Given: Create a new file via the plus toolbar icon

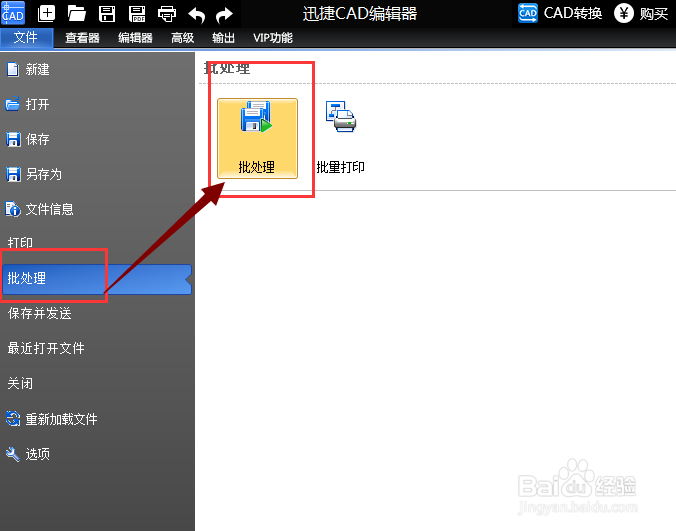Looking at the screenshot, I should [x=46, y=13].
